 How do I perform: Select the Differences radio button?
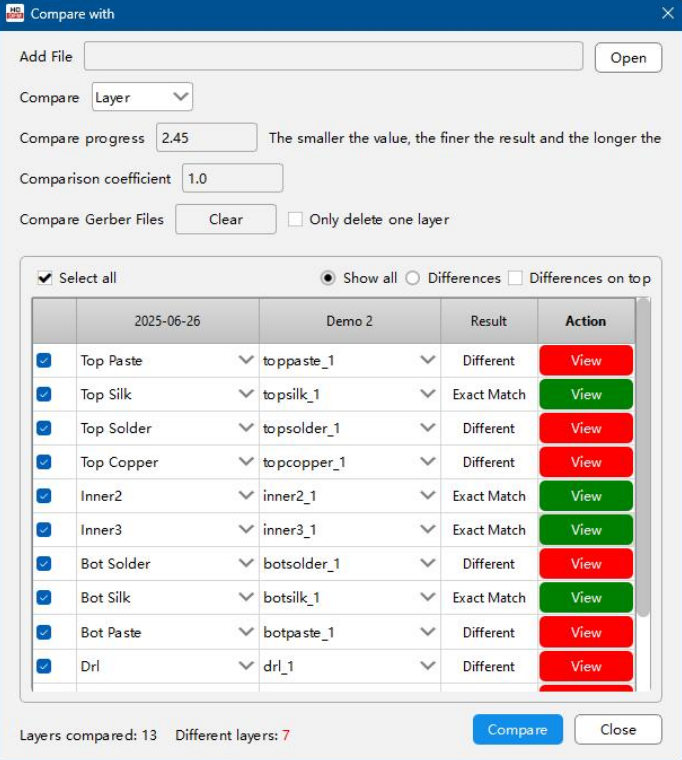tap(412, 278)
